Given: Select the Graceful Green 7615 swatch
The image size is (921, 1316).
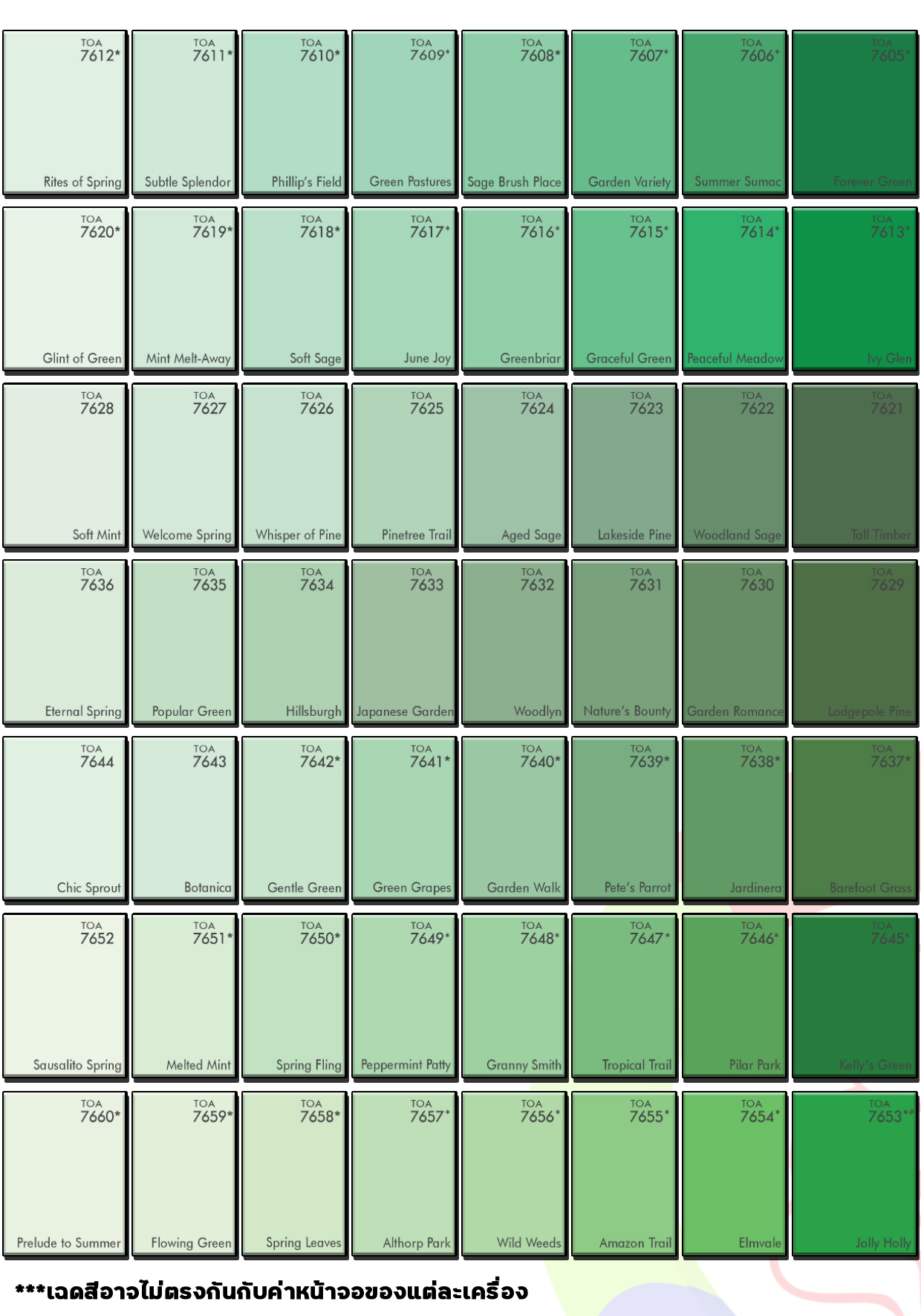Looking at the screenshot, I should pos(624,289).
